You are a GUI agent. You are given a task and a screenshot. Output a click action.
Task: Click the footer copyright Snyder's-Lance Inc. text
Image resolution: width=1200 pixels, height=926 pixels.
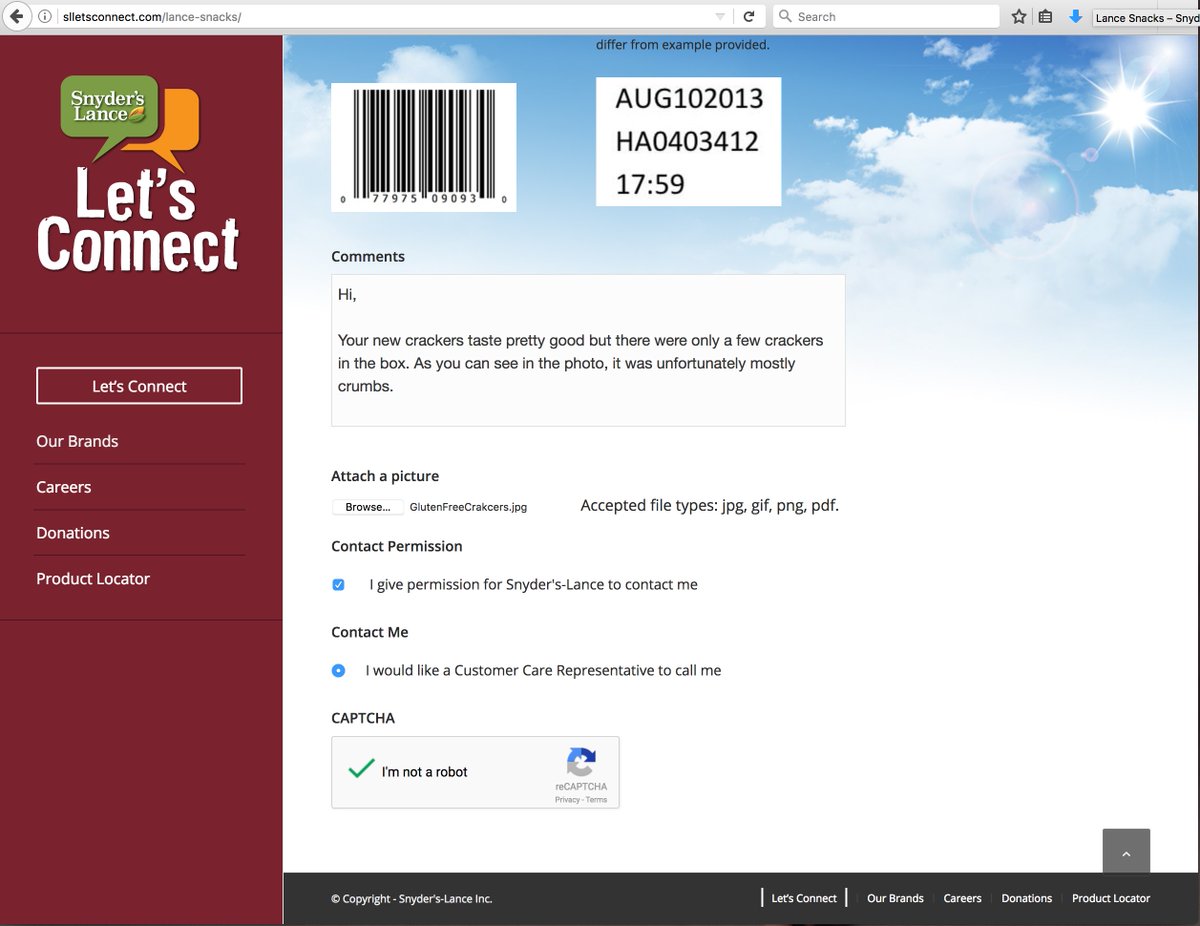(x=412, y=899)
